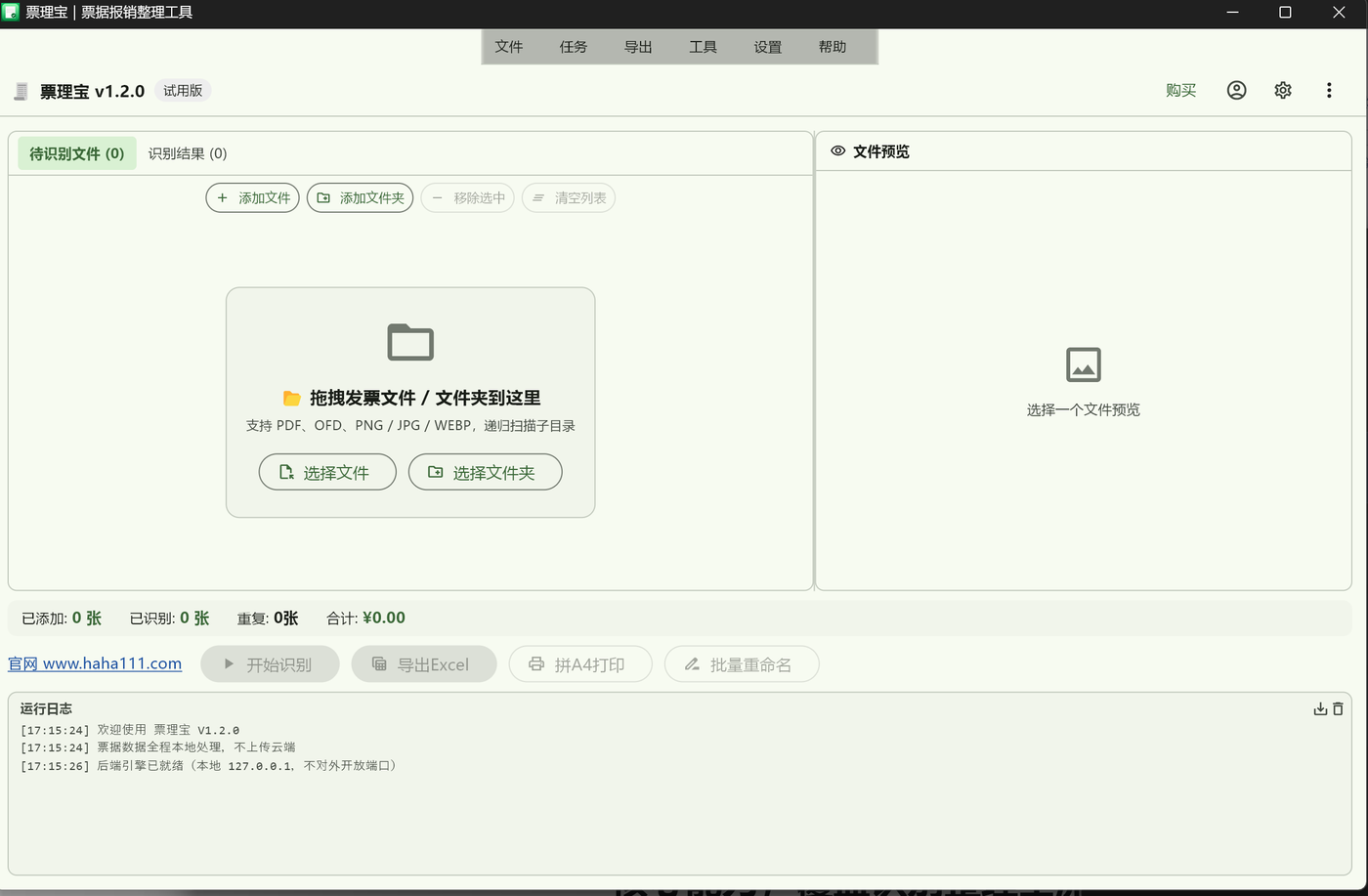Switch to the 待识别文件 (0) tab
The image size is (1368, 896).
[77, 153]
